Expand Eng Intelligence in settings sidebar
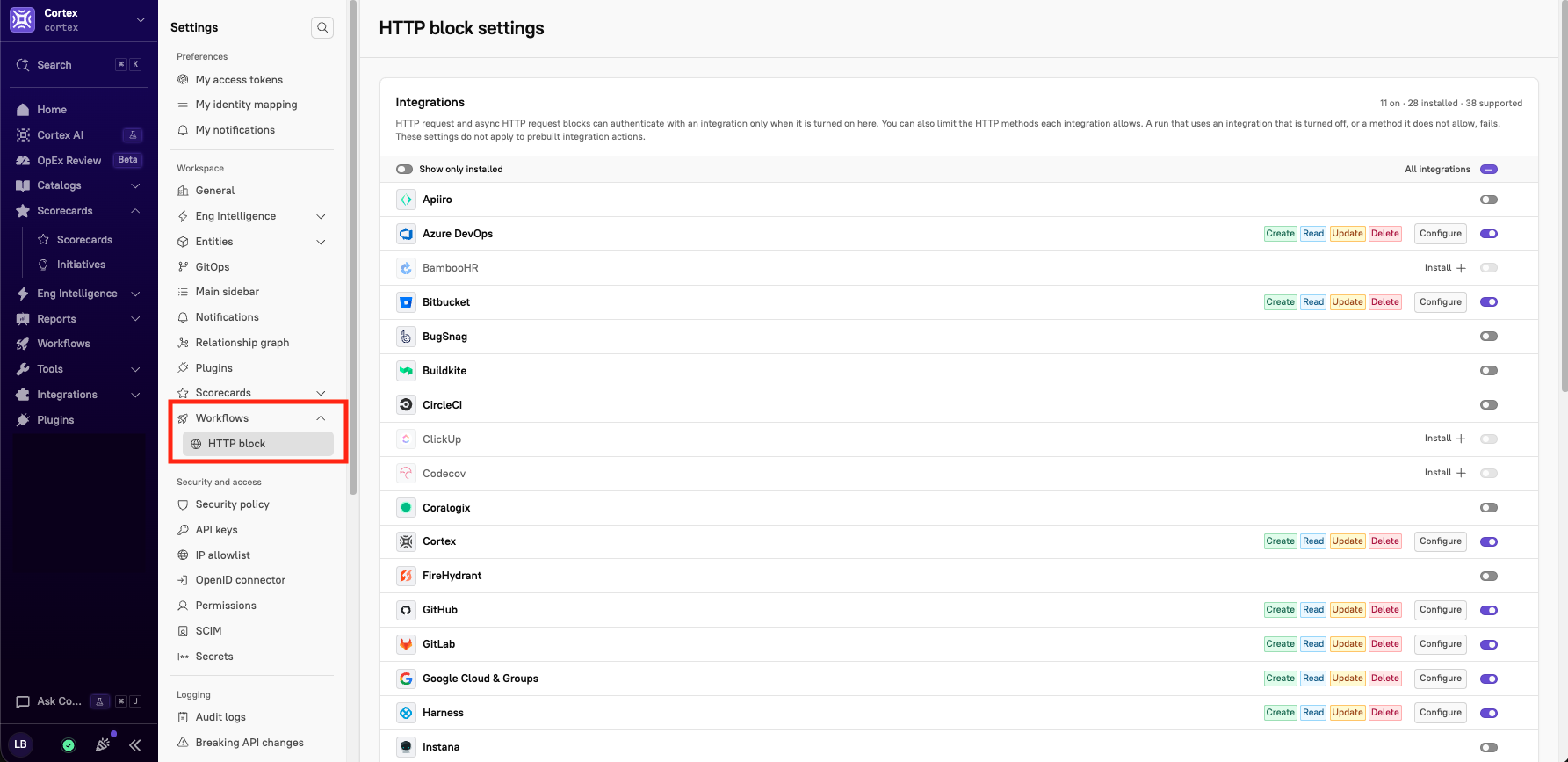 tap(321, 216)
